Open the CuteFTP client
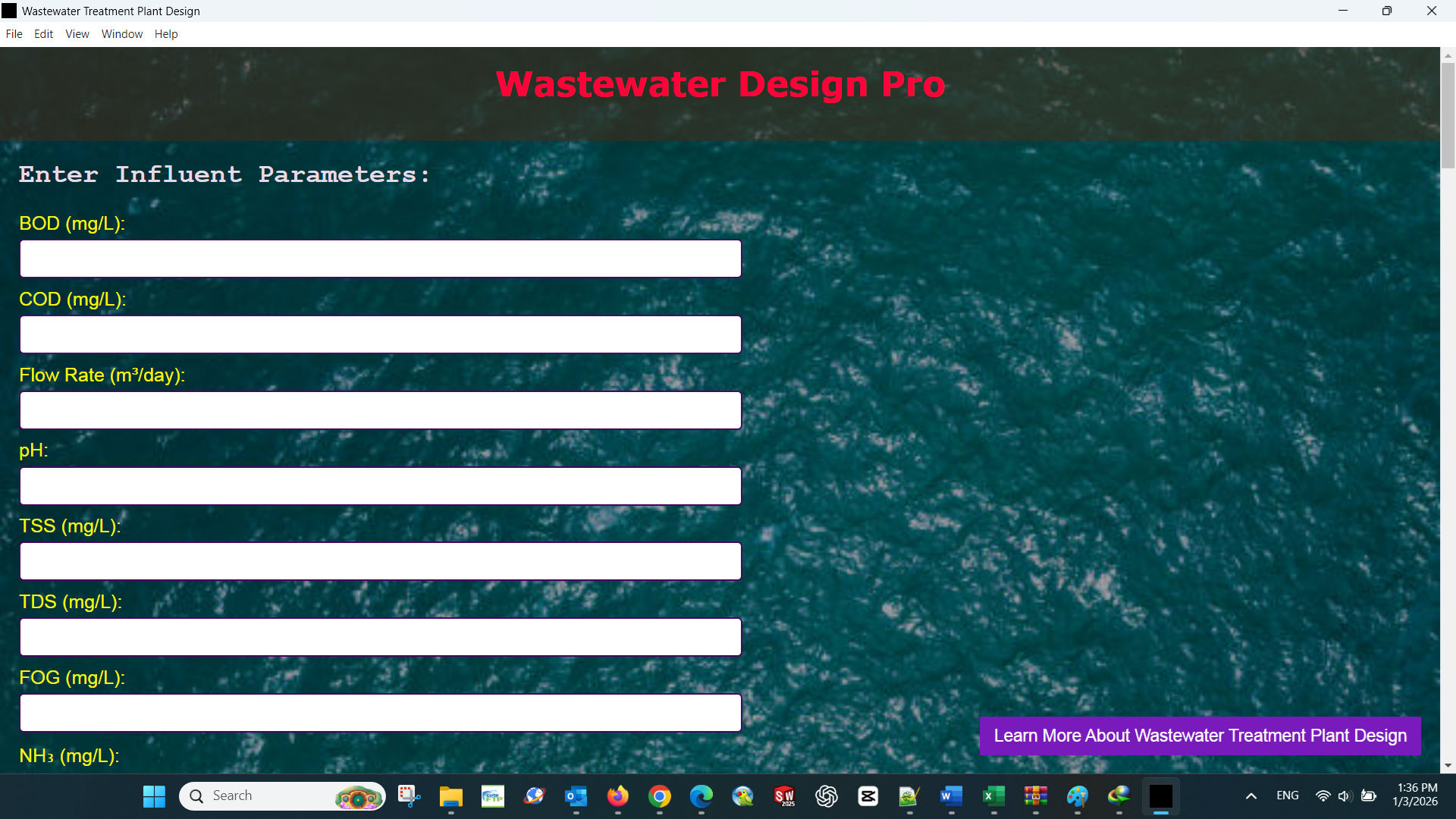The image size is (1456, 819). (492, 796)
